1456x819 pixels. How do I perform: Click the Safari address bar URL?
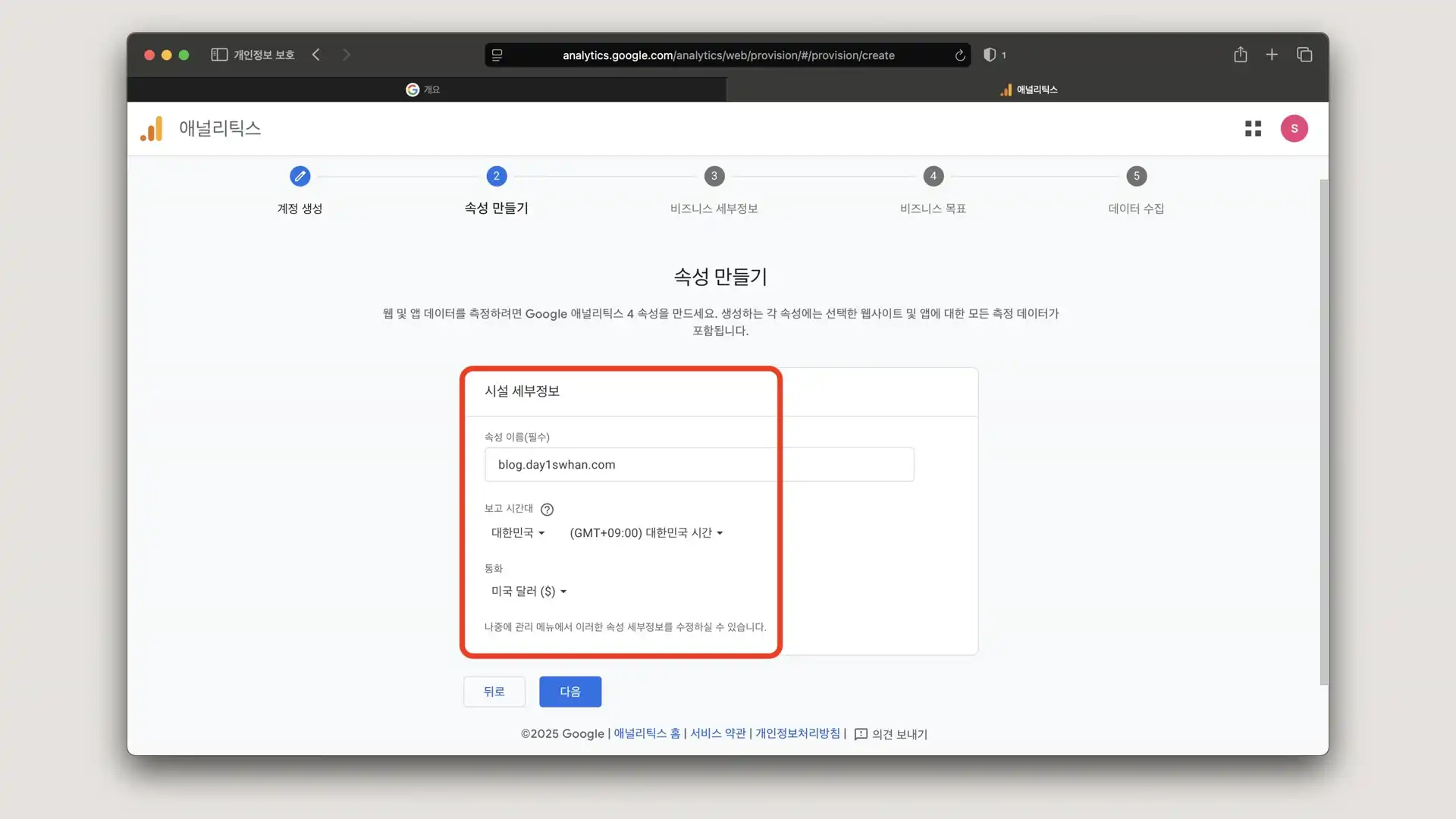pos(728,55)
